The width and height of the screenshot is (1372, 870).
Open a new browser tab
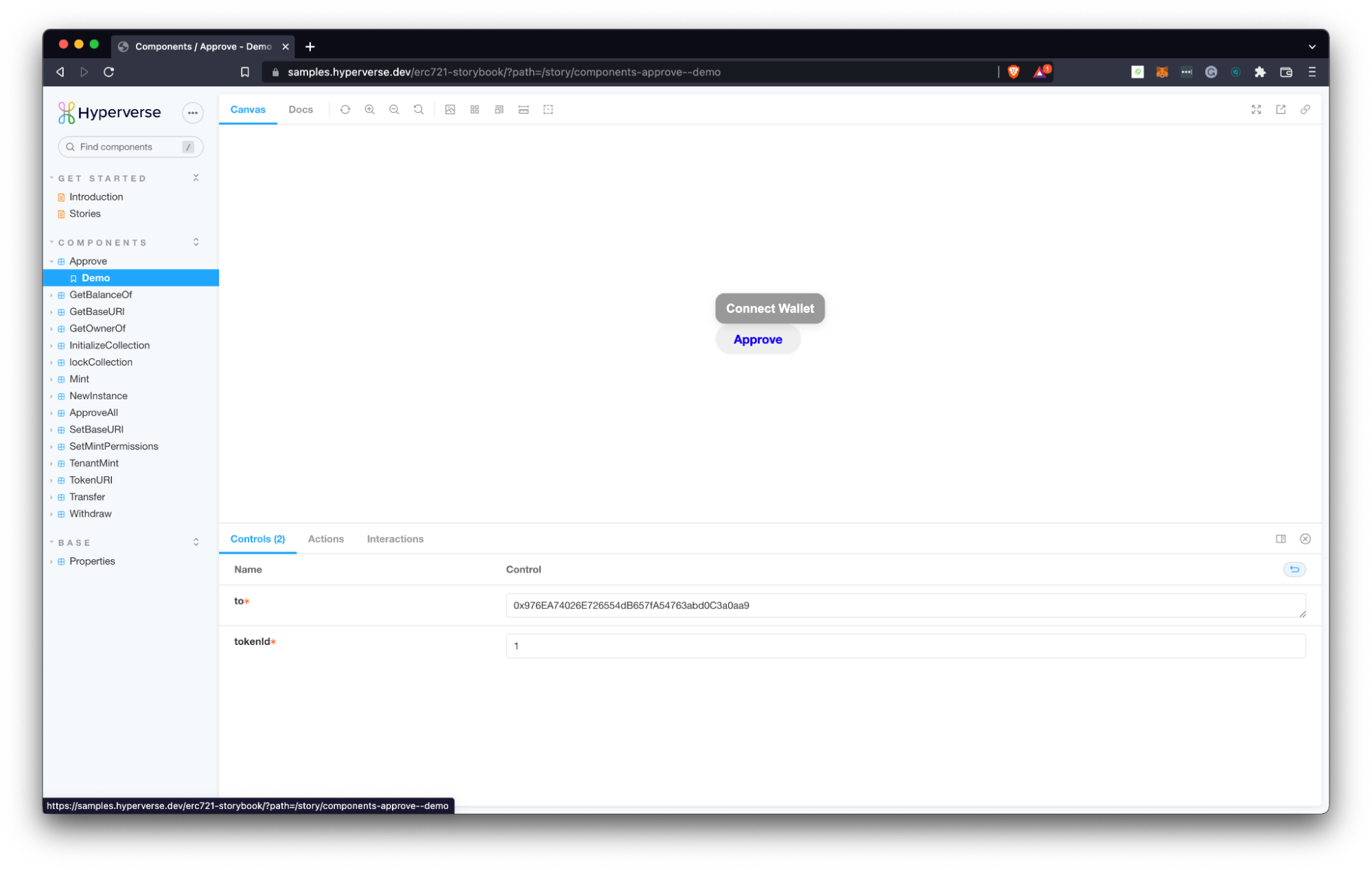pyautogui.click(x=310, y=47)
